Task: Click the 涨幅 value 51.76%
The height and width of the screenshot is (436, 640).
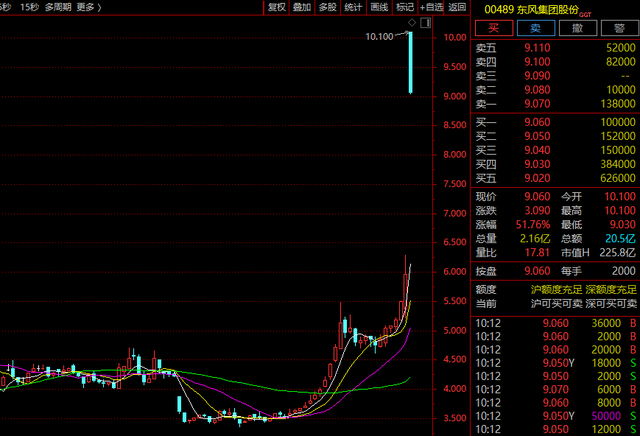Action: click(x=533, y=225)
